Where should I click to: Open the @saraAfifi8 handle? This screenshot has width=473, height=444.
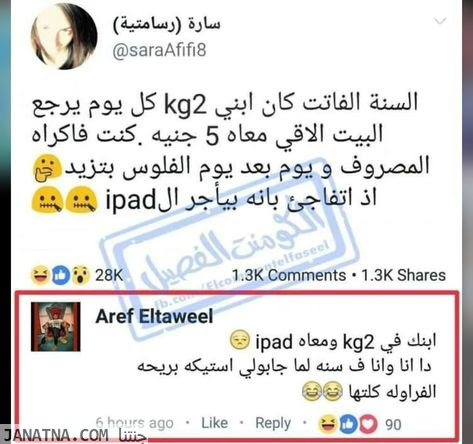[159, 51]
